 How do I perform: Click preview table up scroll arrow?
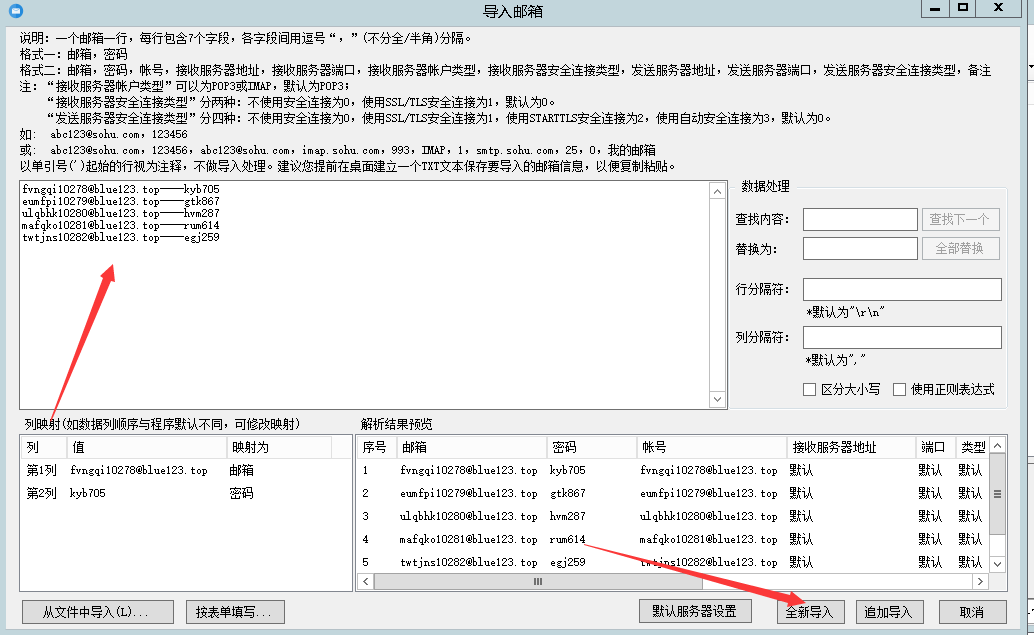998,446
